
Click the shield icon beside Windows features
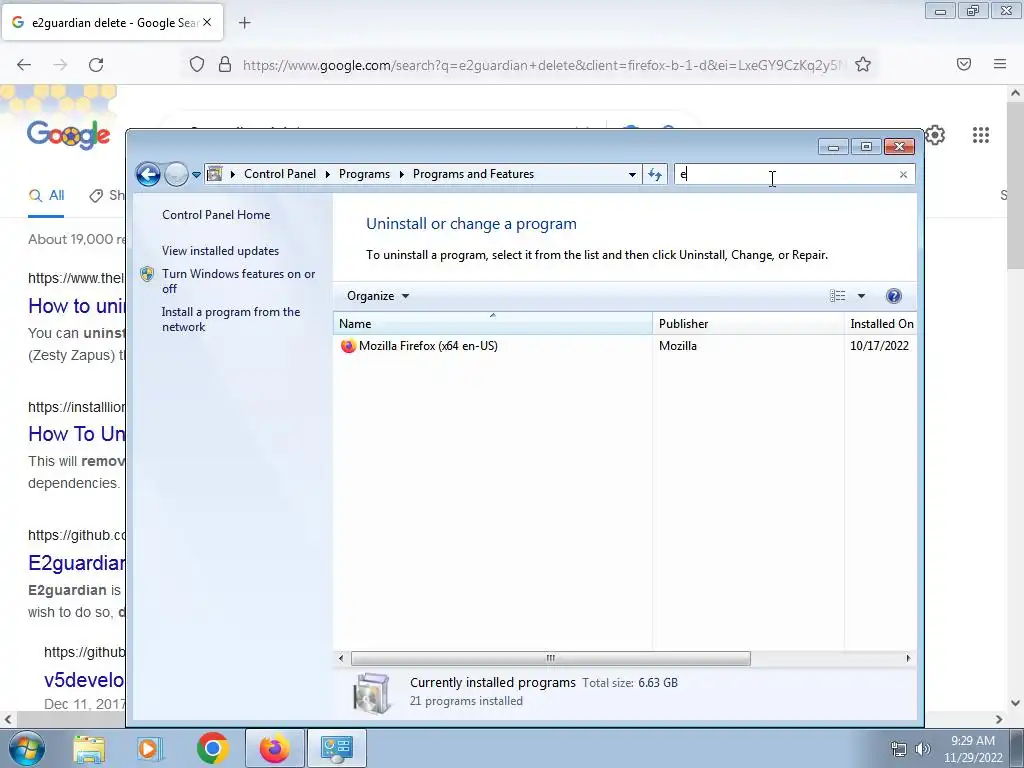coord(148,274)
